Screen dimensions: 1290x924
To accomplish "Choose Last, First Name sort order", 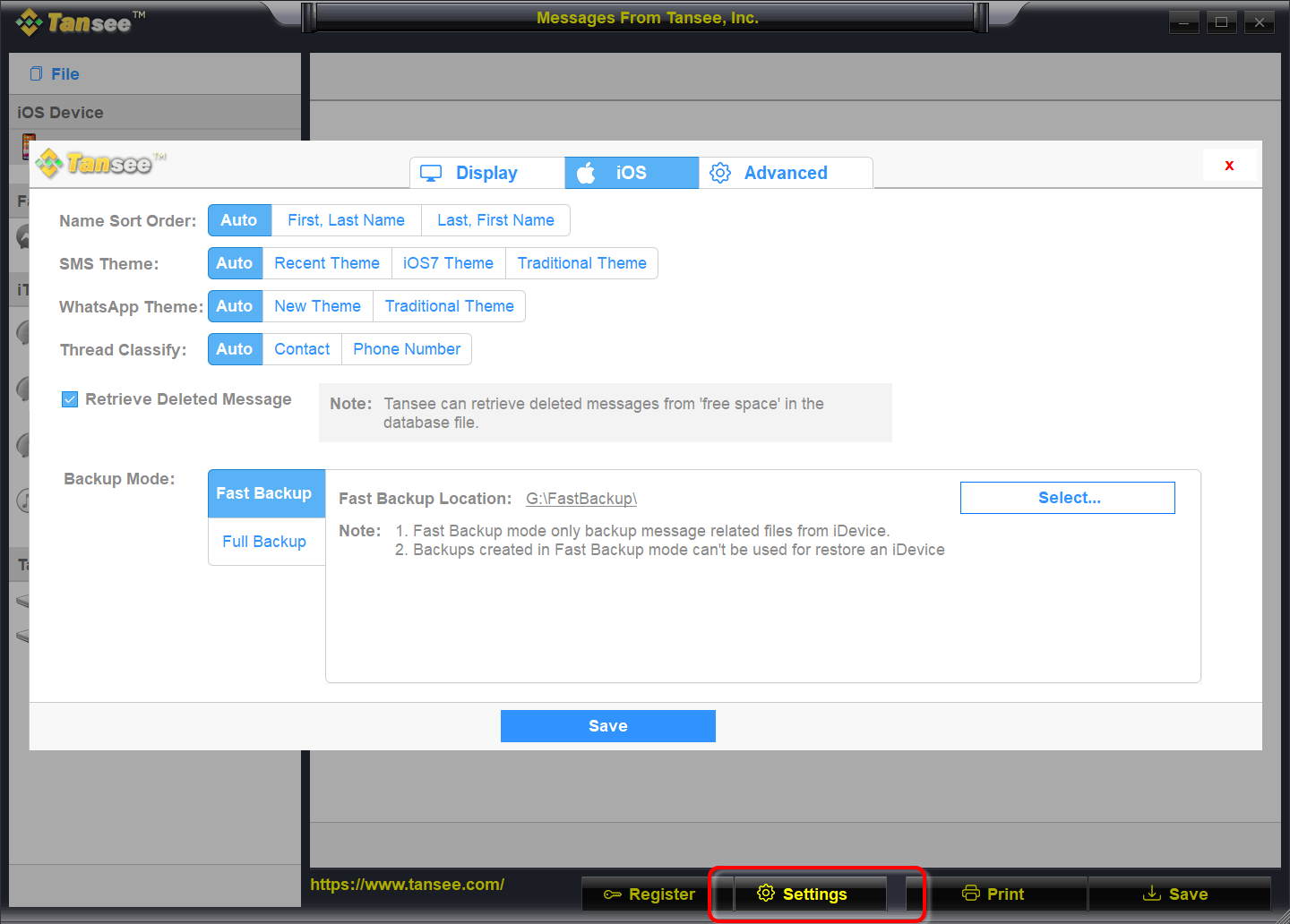I will (x=495, y=220).
